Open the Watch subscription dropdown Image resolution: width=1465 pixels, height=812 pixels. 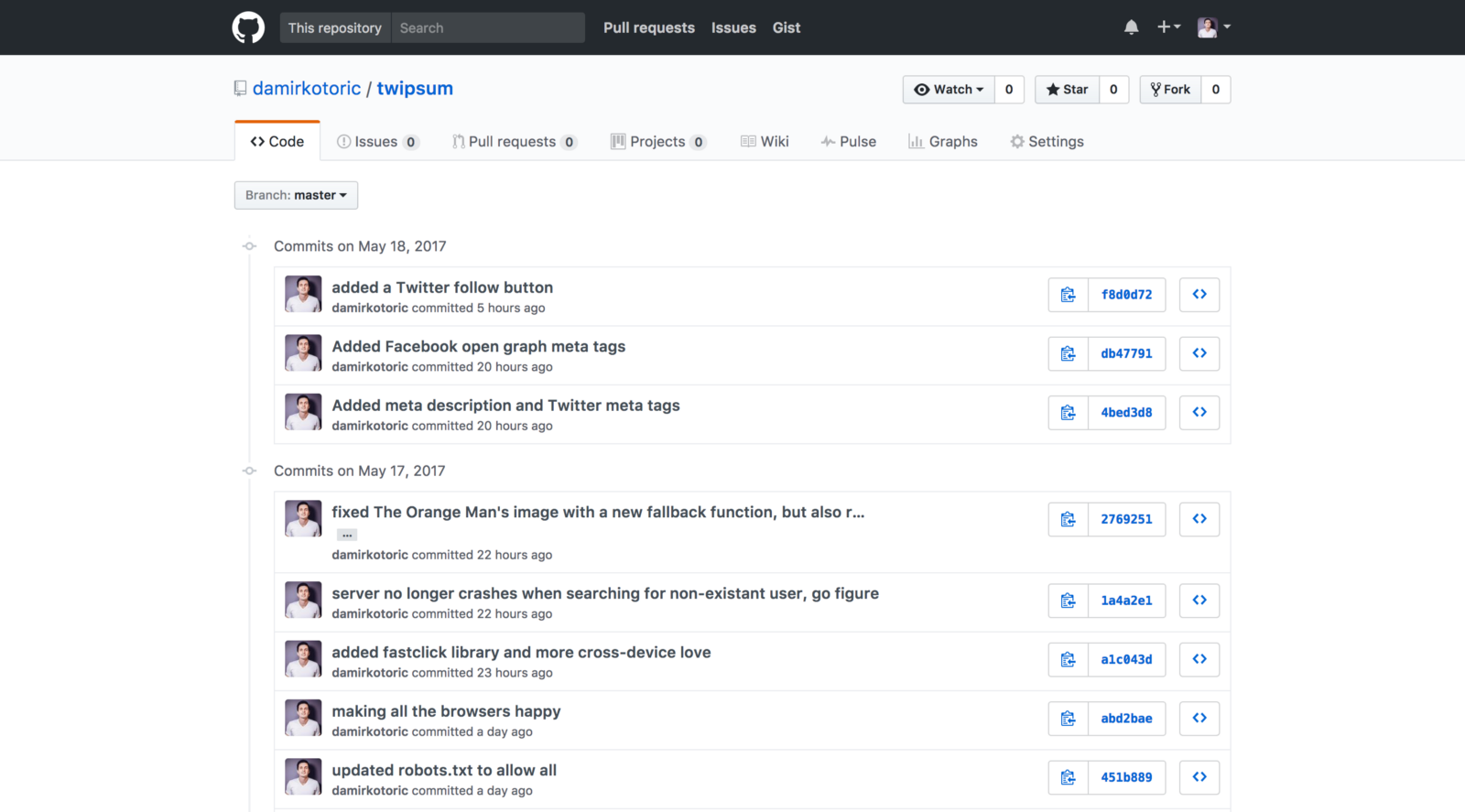point(949,90)
